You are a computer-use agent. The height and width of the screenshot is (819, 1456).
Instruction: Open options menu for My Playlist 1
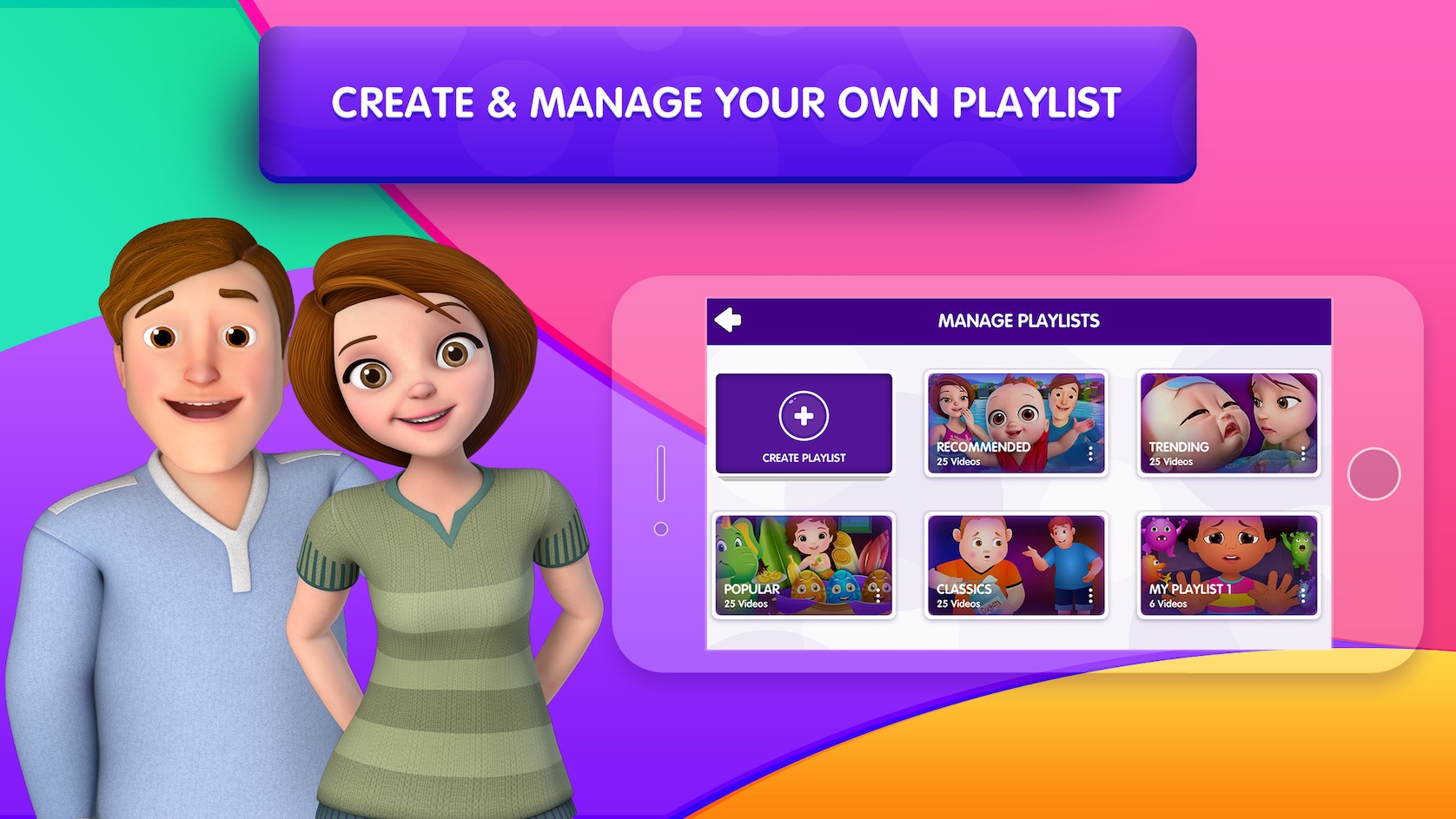[x=1302, y=595]
